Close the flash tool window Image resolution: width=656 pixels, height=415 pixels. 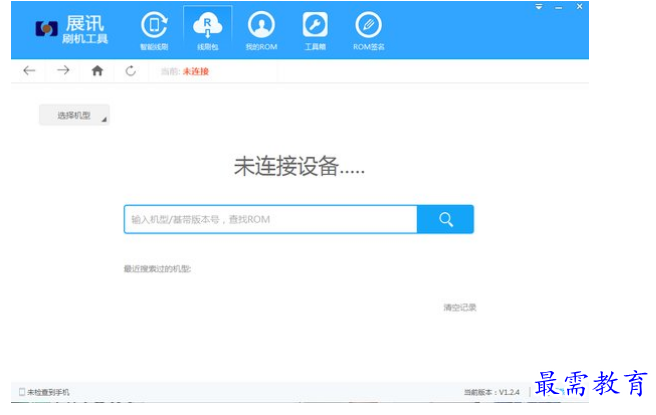(579, 7)
